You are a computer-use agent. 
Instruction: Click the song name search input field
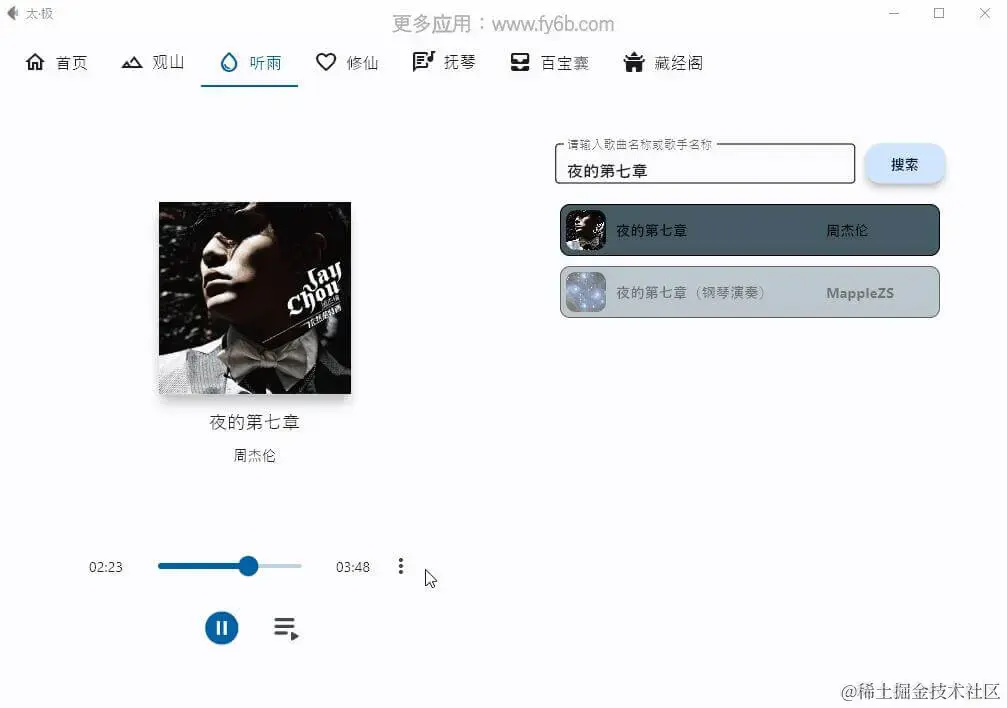(x=705, y=164)
